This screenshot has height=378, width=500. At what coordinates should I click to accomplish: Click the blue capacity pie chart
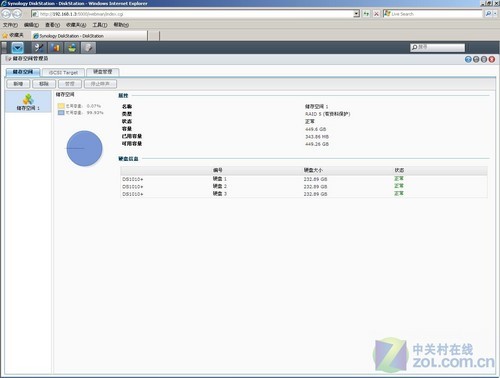(x=84, y=148)
